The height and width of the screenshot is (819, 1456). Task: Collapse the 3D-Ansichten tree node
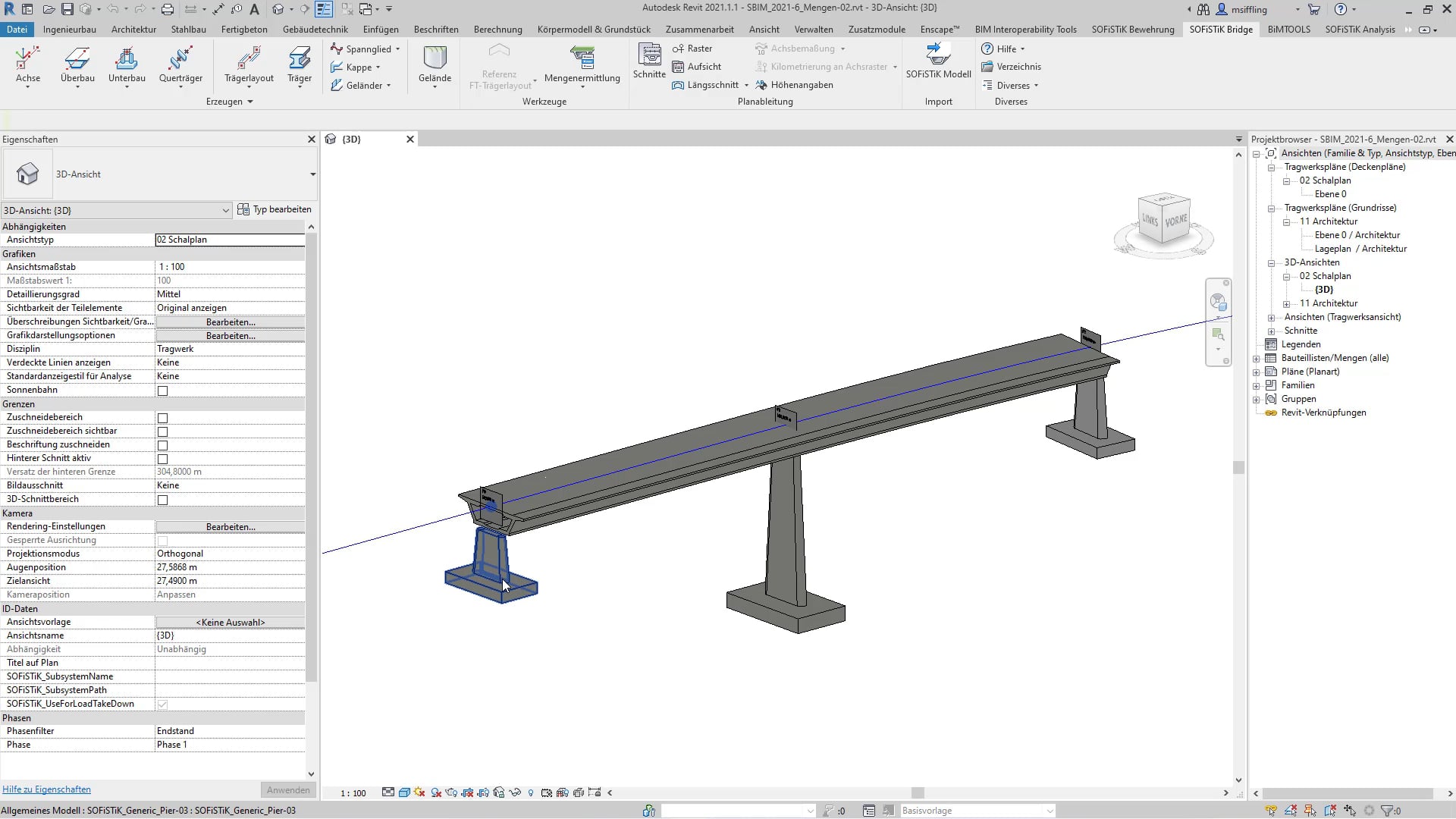tap(1272, 262)
